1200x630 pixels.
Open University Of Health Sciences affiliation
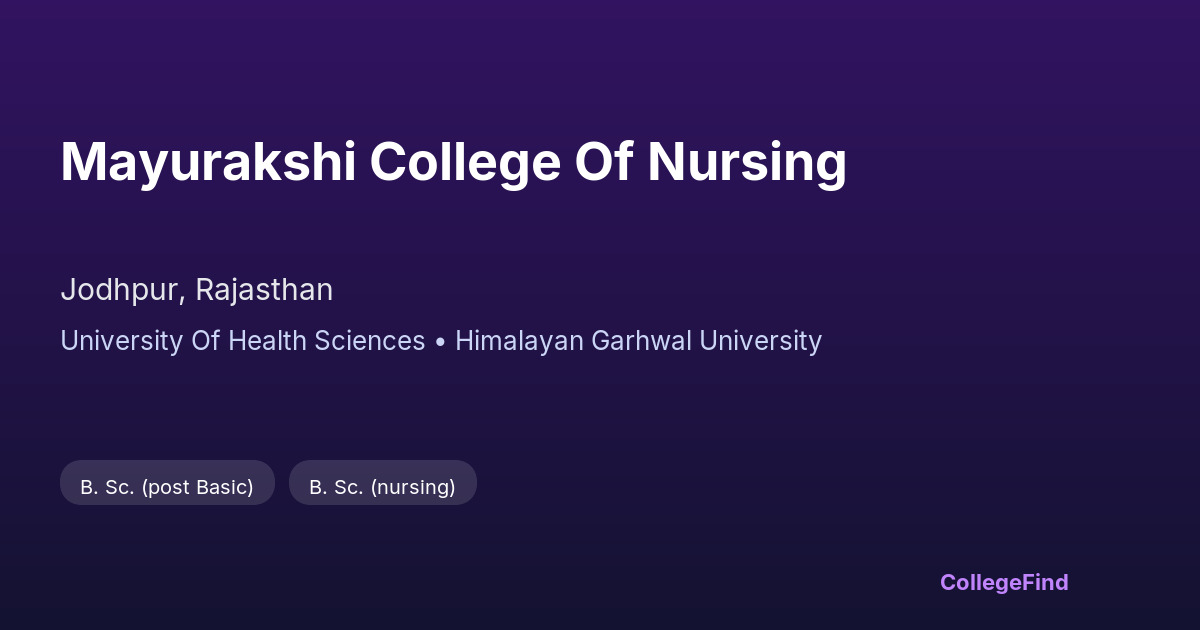coord(243,341)
